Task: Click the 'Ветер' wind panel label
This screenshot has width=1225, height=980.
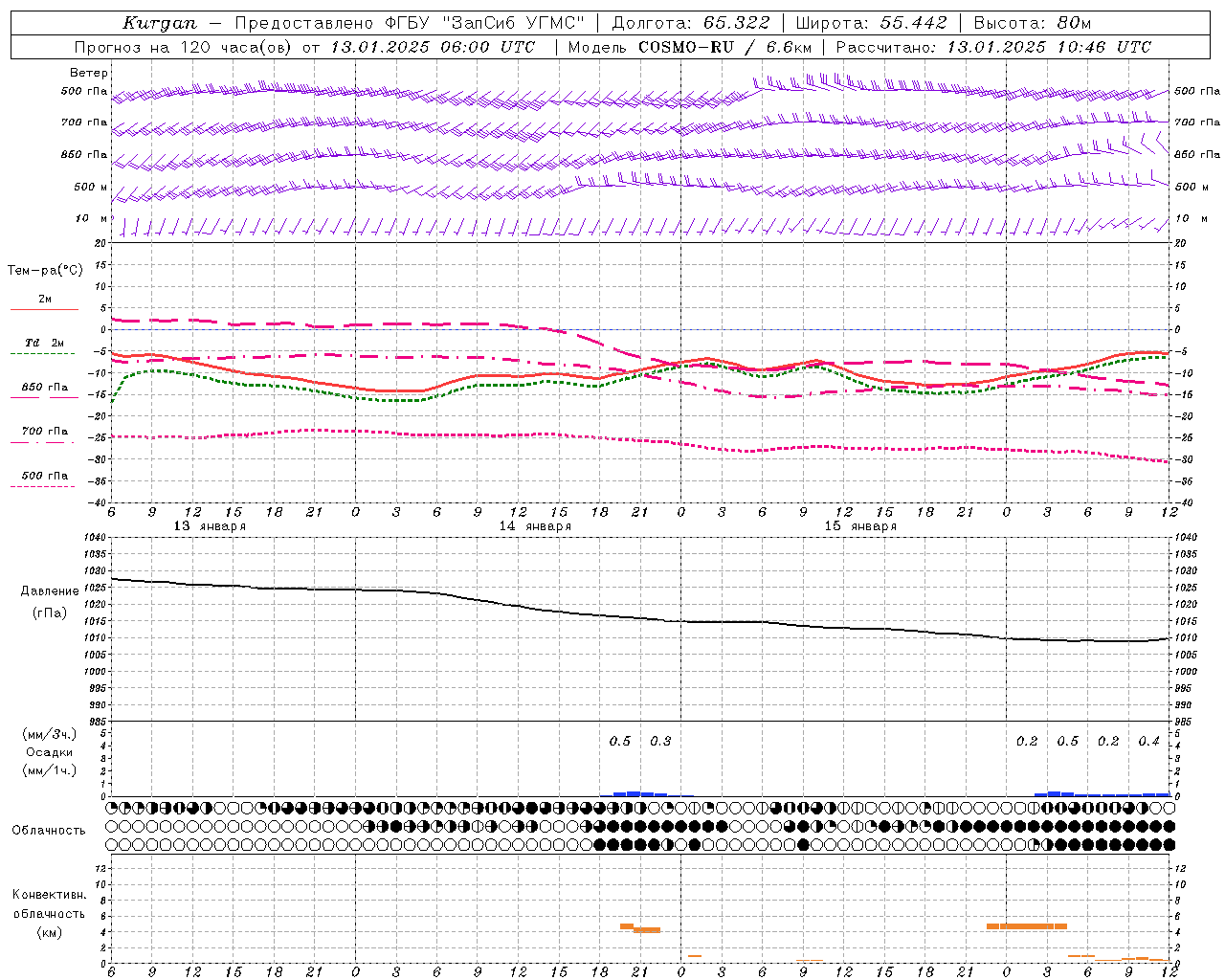Action: point(89,73)
